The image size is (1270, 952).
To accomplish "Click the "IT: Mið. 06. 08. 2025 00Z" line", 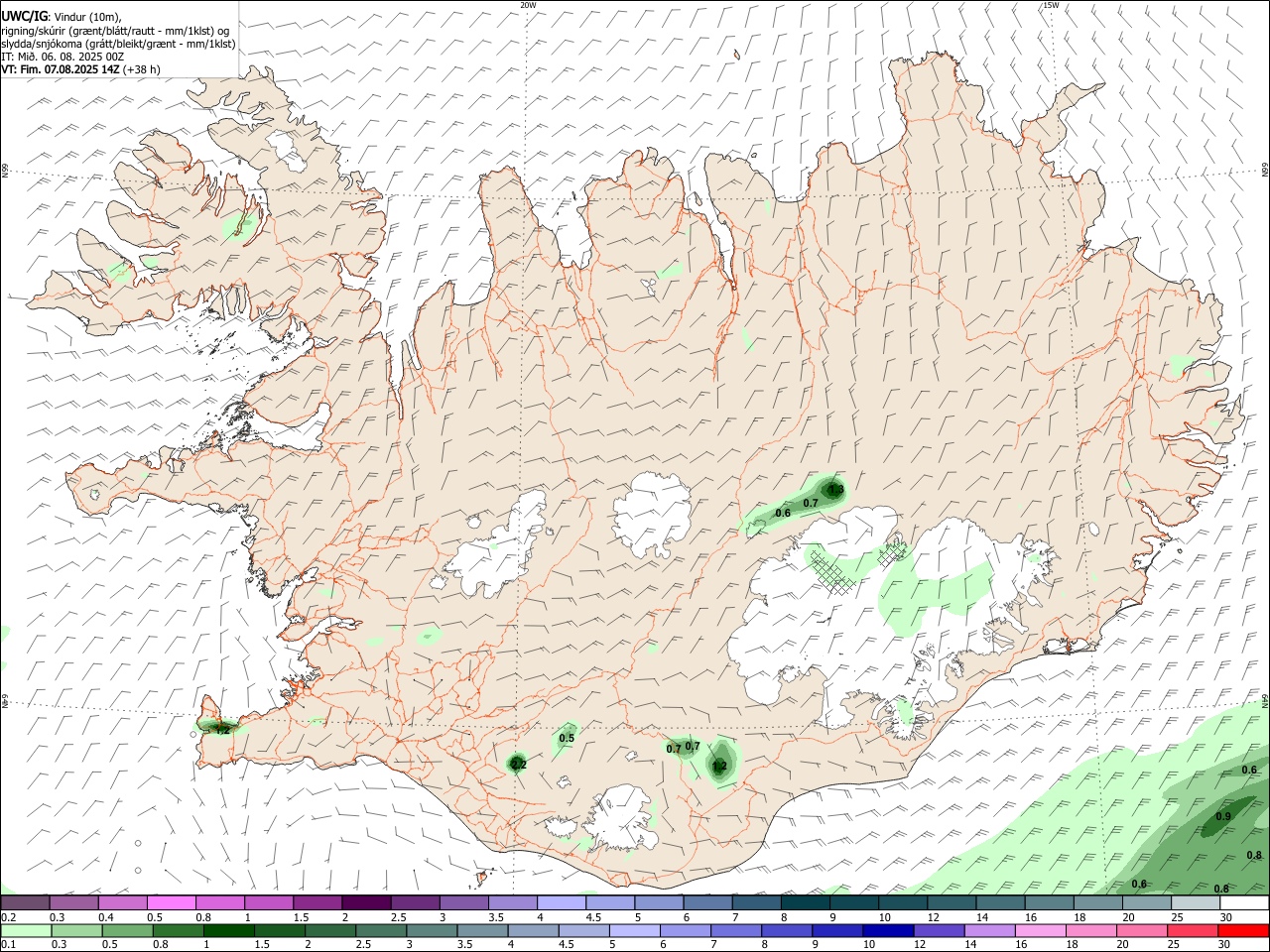I will pyautogui.click(x=63, y=57).
